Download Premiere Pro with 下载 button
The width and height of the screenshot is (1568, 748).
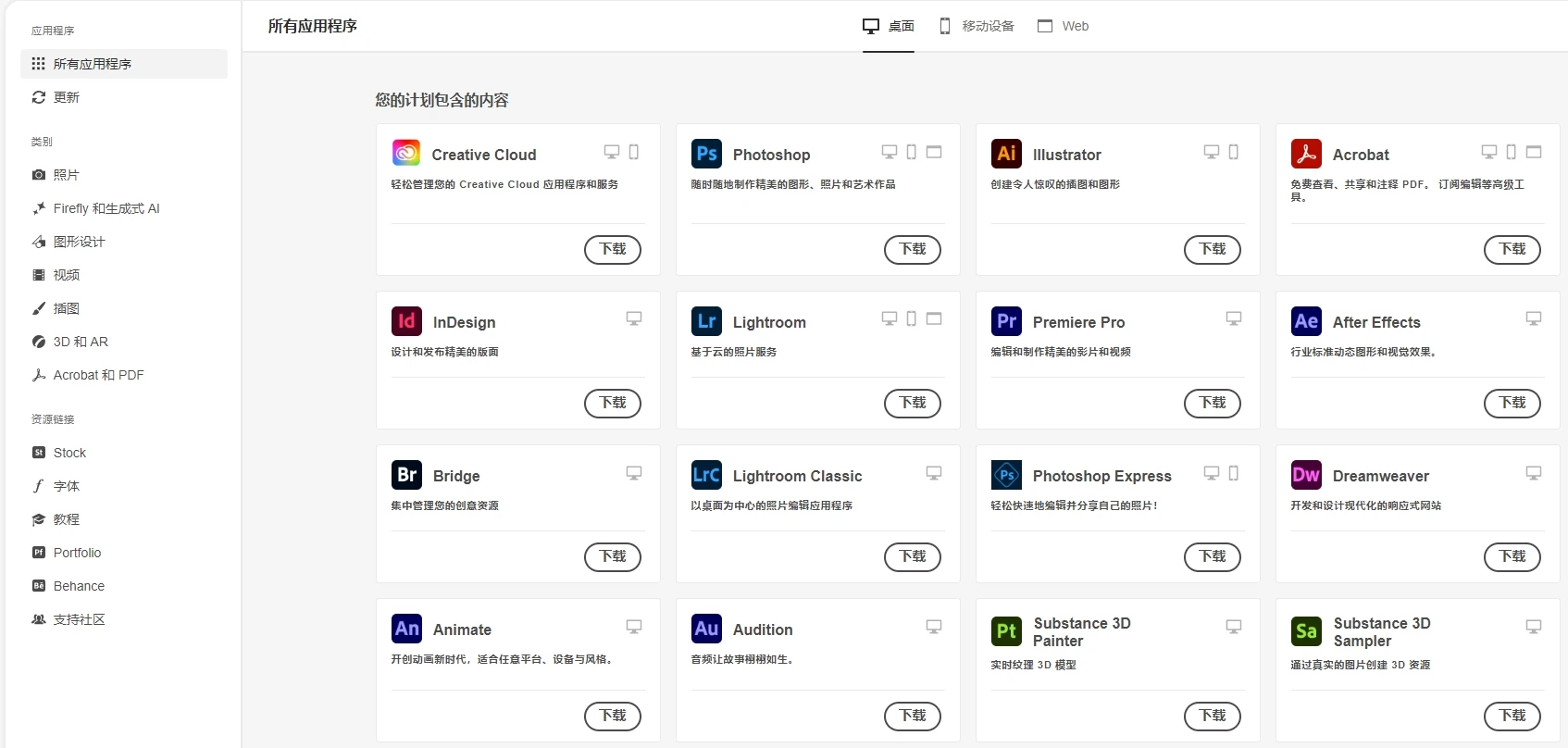point(1213,403)
